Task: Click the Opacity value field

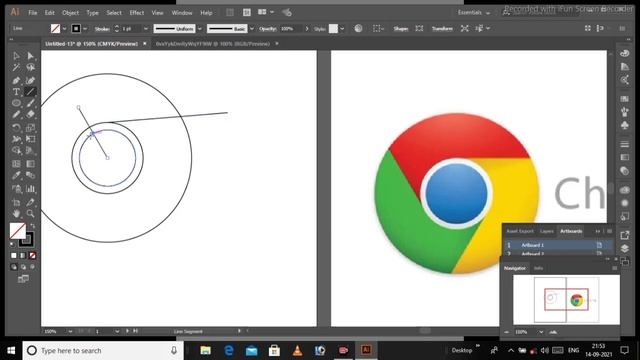Action: pyautogui.click(x=291, y=29)
